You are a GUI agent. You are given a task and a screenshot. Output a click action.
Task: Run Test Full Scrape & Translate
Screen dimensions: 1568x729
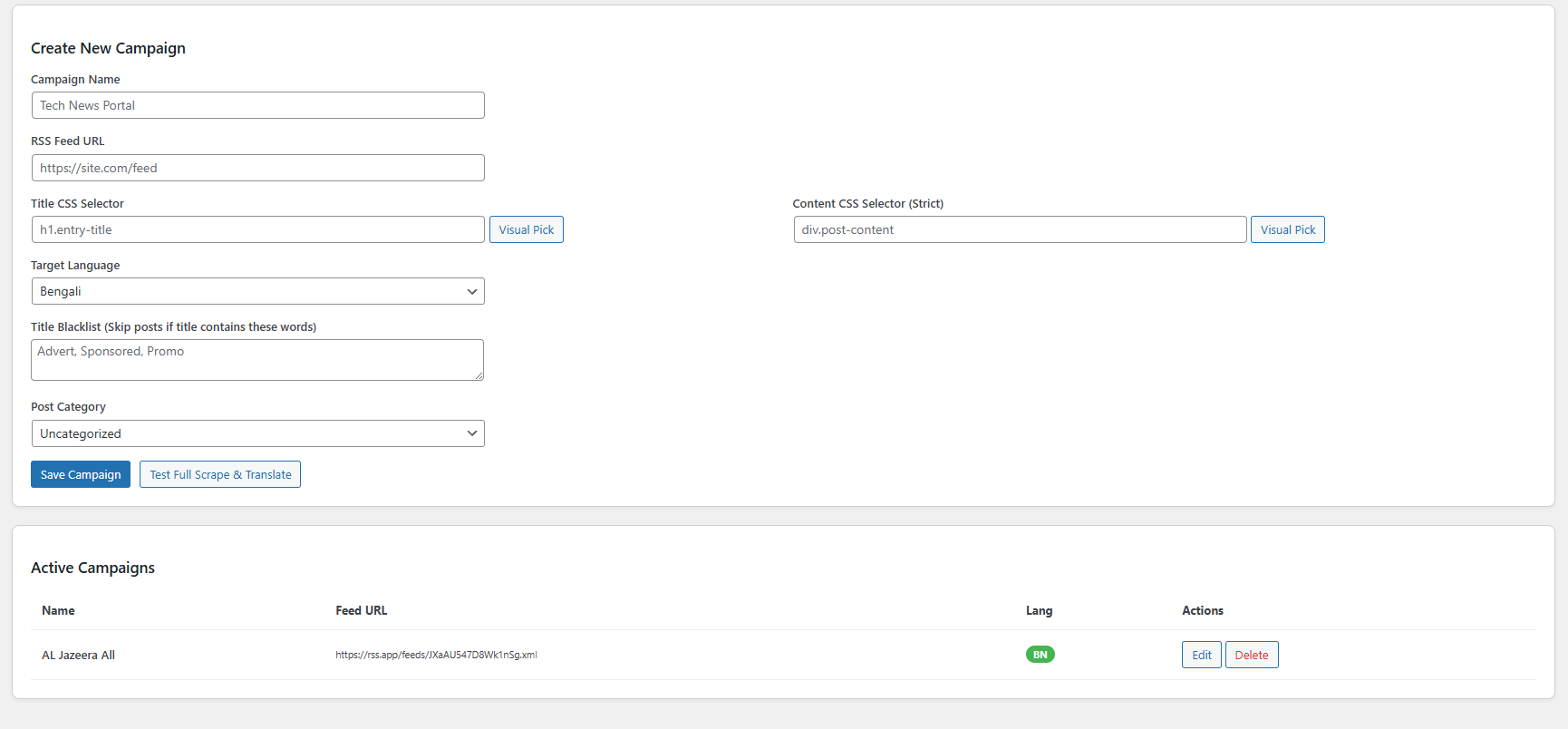(x=220, y=474)
